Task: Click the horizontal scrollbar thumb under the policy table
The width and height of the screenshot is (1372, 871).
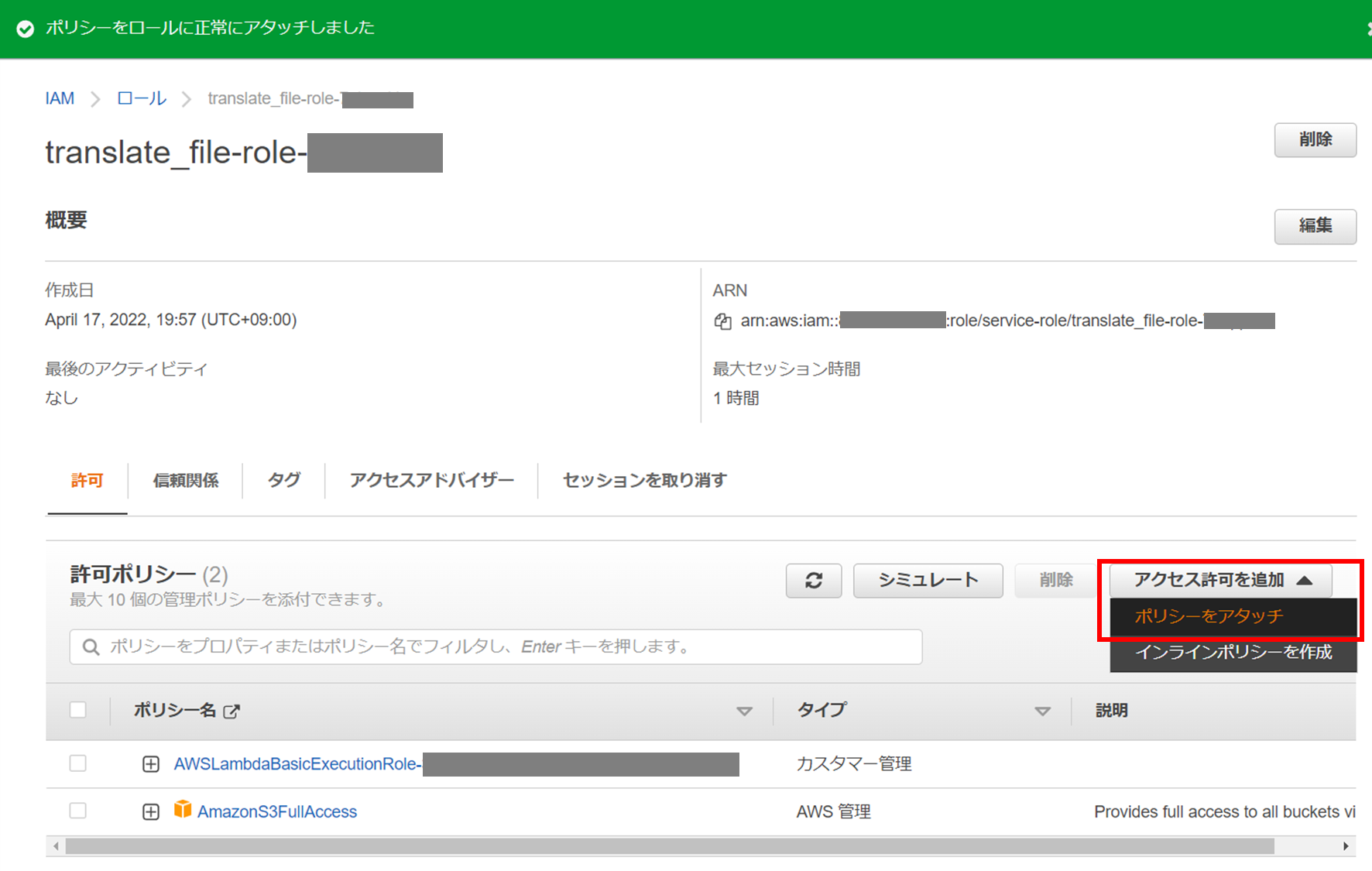Action: [x=670, y=846]
